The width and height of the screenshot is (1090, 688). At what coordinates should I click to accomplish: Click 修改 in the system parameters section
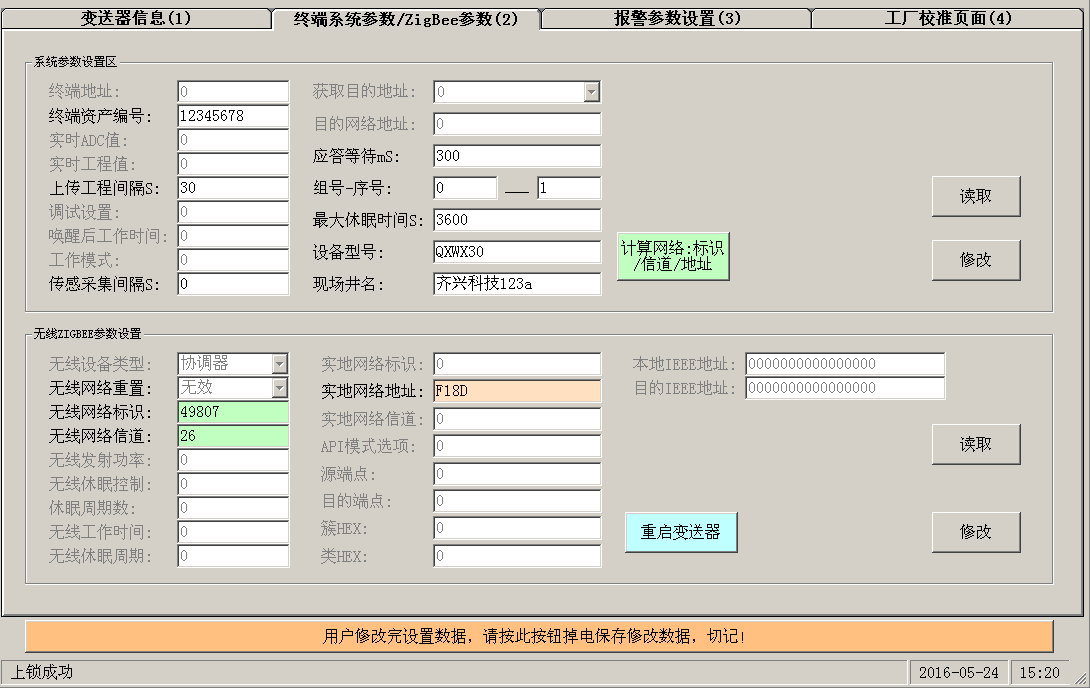pos(975,260)
